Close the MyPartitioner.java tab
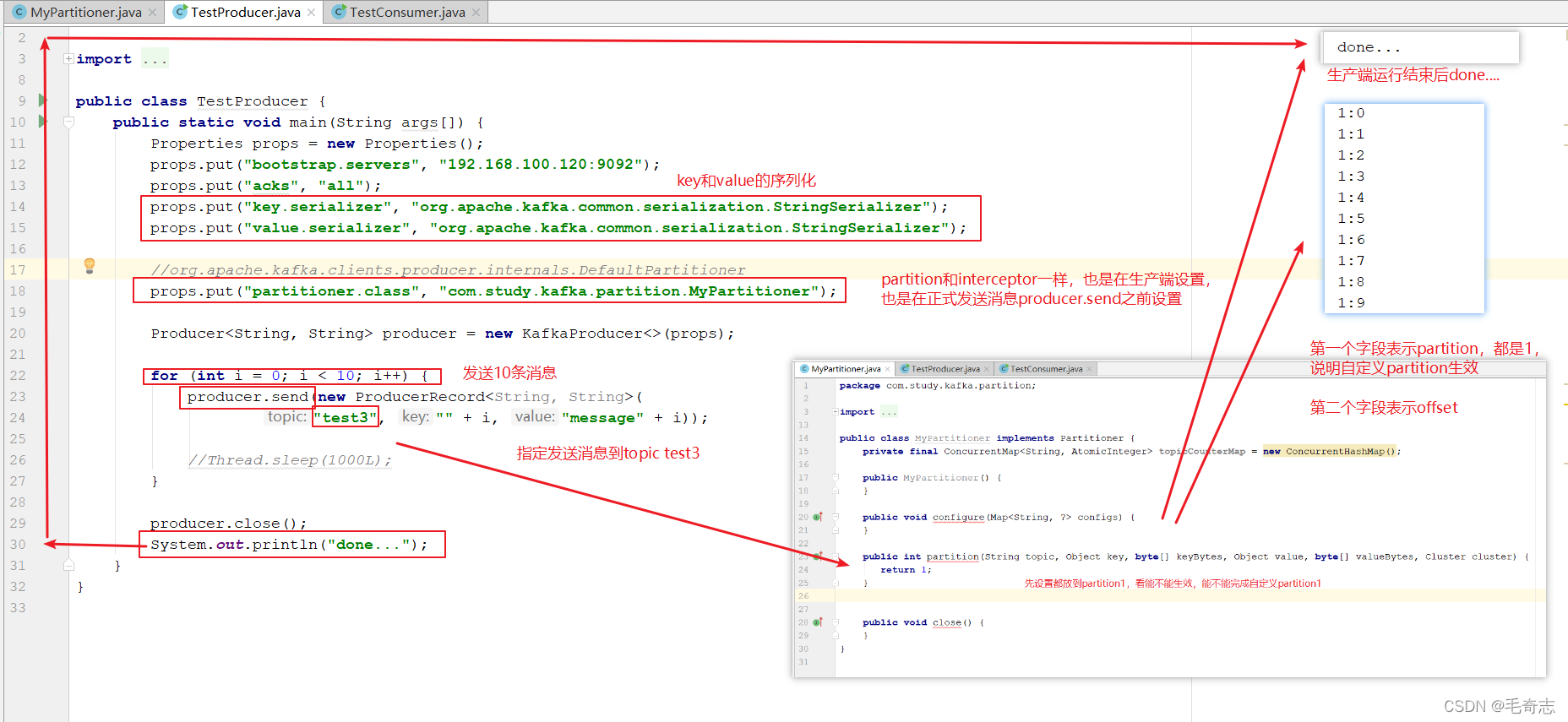Screen dimensions: 1568x722 (x=152, y=13)
